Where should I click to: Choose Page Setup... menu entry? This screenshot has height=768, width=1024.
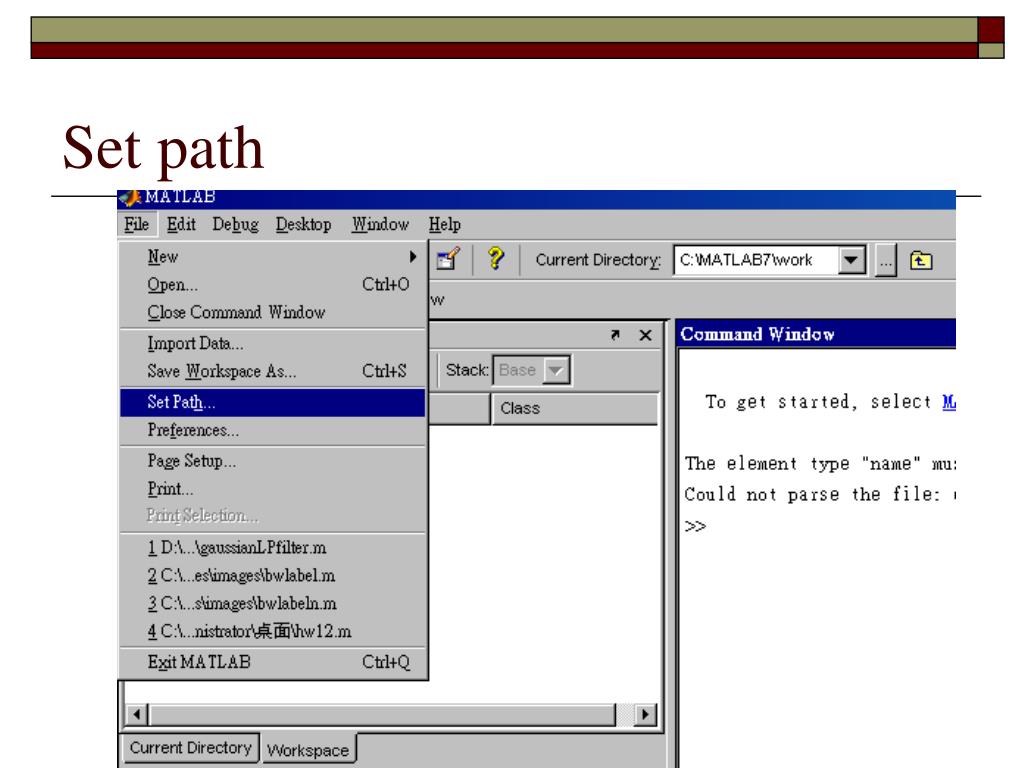[274, 461]
